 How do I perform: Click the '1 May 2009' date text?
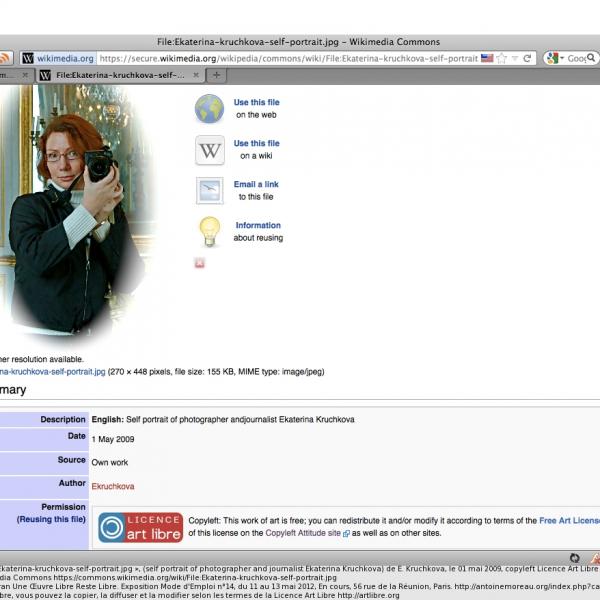tap(113, 439)
